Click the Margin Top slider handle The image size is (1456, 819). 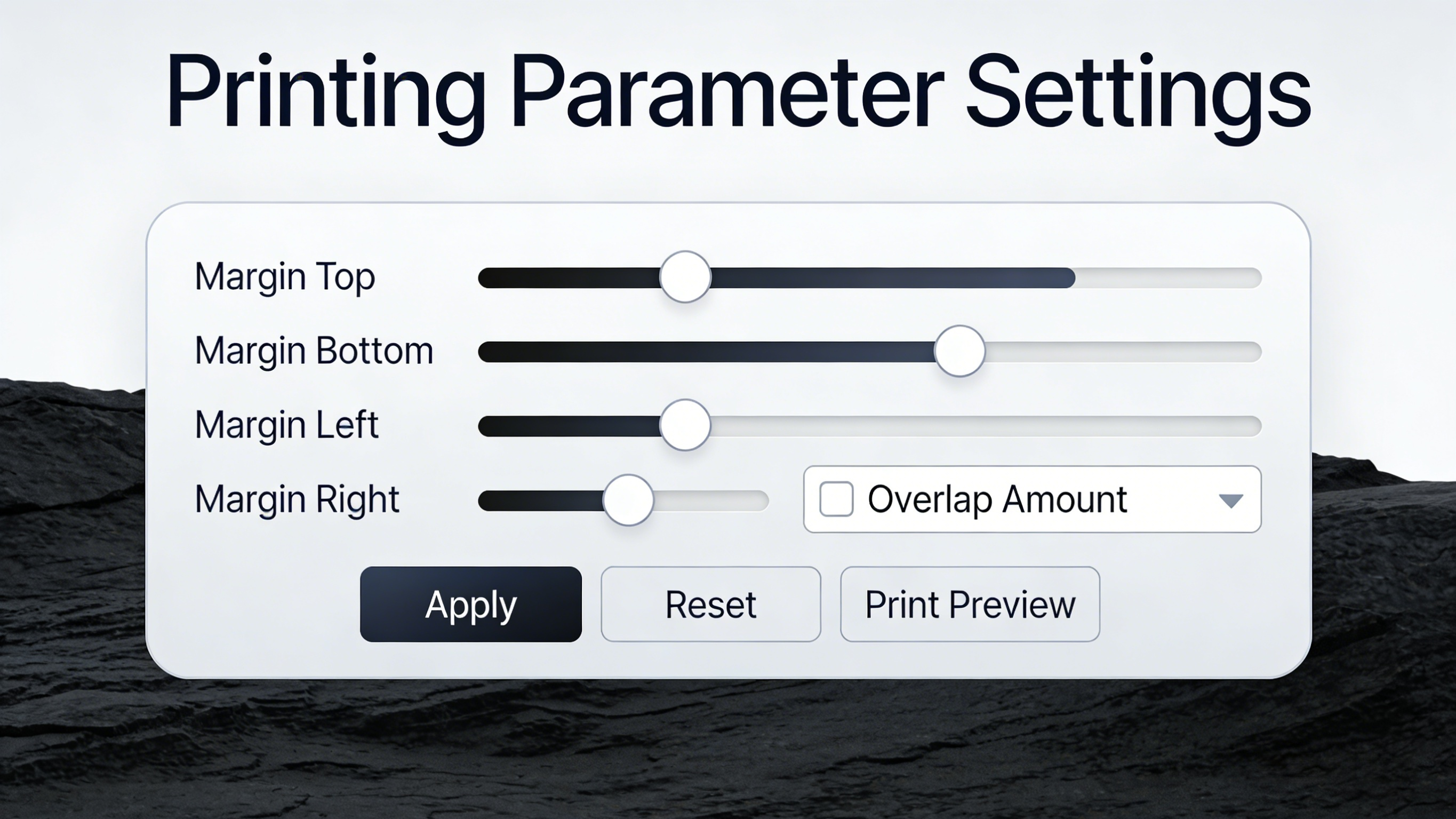click(685, 277)
